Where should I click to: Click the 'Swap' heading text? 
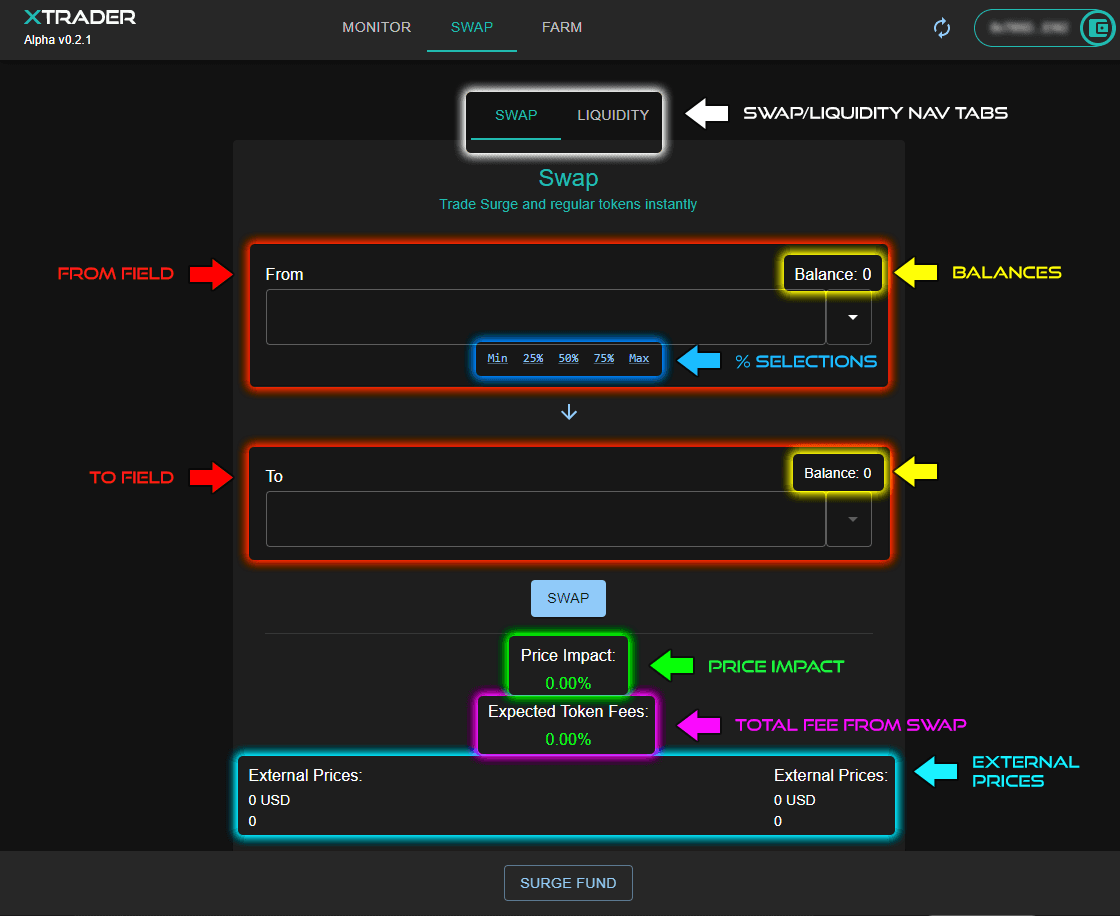569,178
